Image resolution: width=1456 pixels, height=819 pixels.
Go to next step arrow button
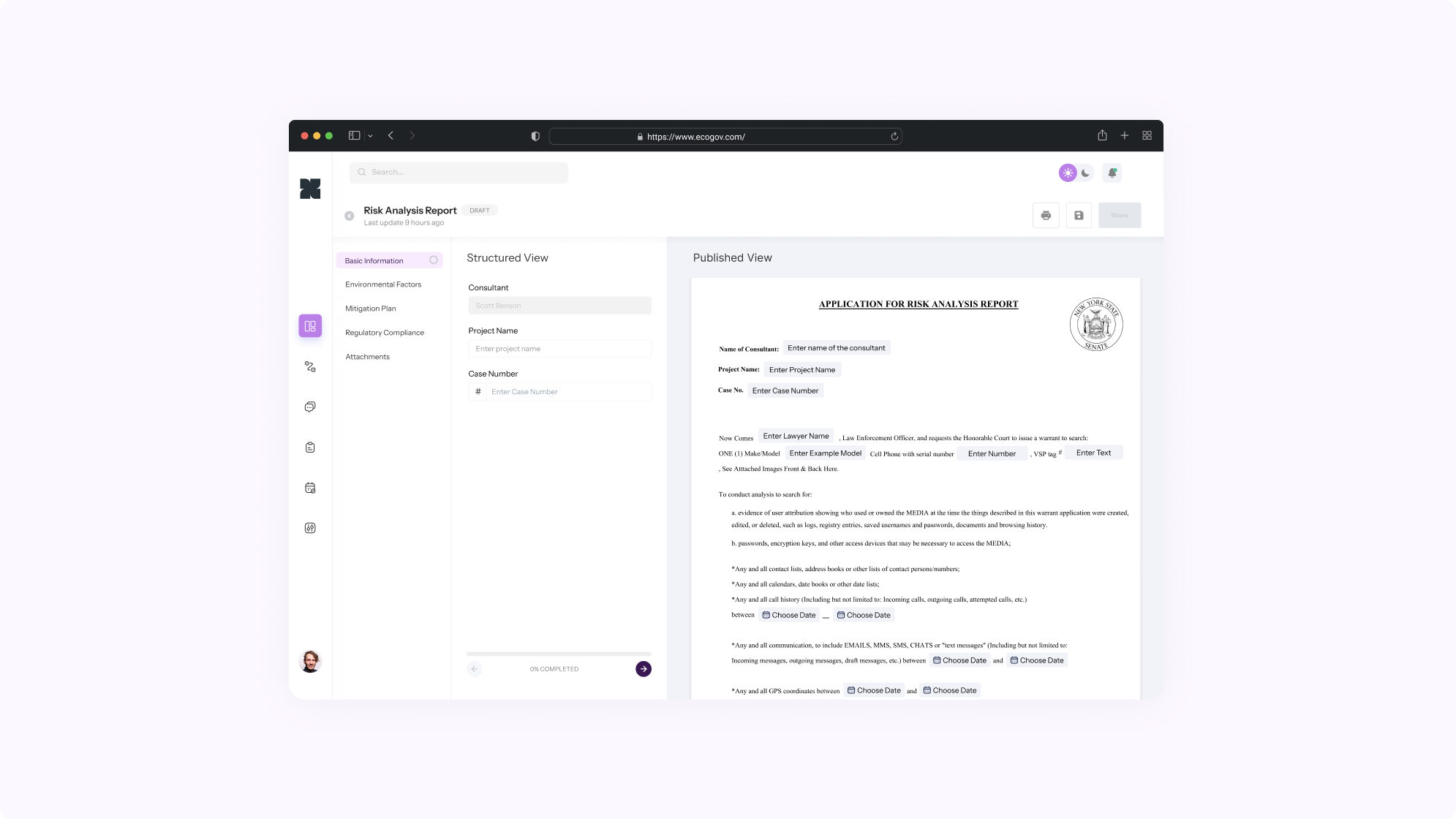(644, 669)
